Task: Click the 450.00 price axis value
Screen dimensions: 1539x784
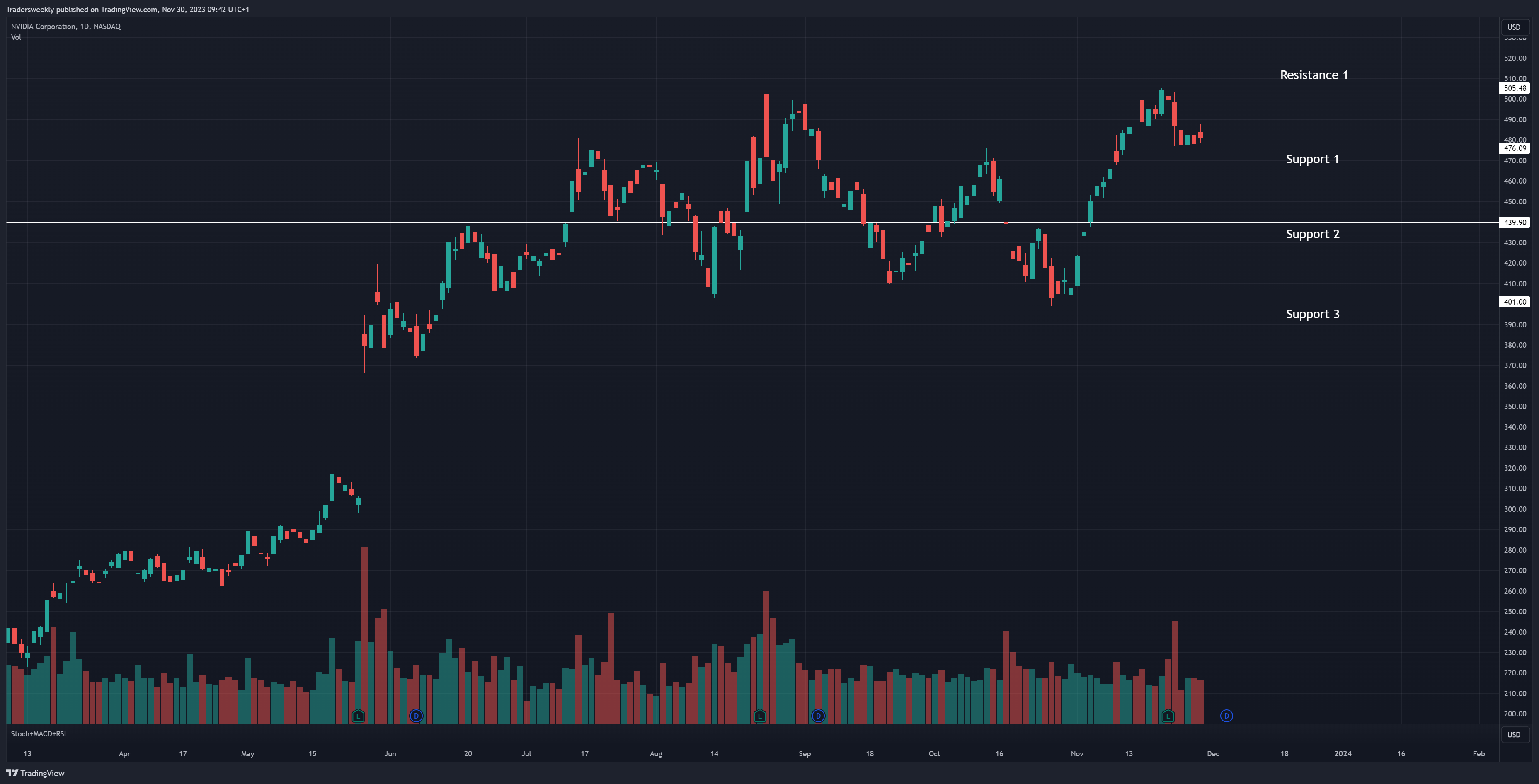Action: 1515,201
